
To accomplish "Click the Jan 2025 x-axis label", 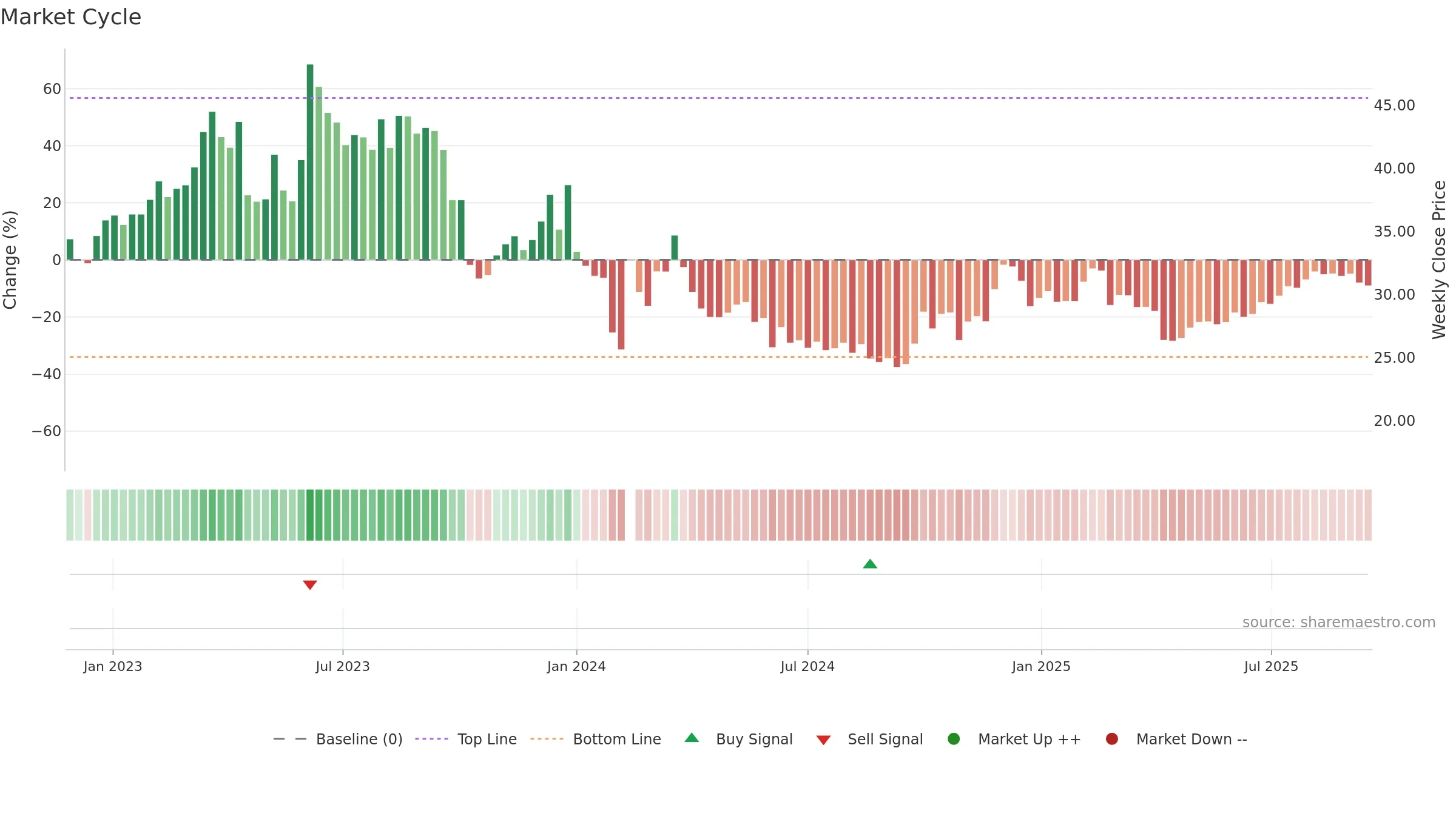I will coord(1041,666).
